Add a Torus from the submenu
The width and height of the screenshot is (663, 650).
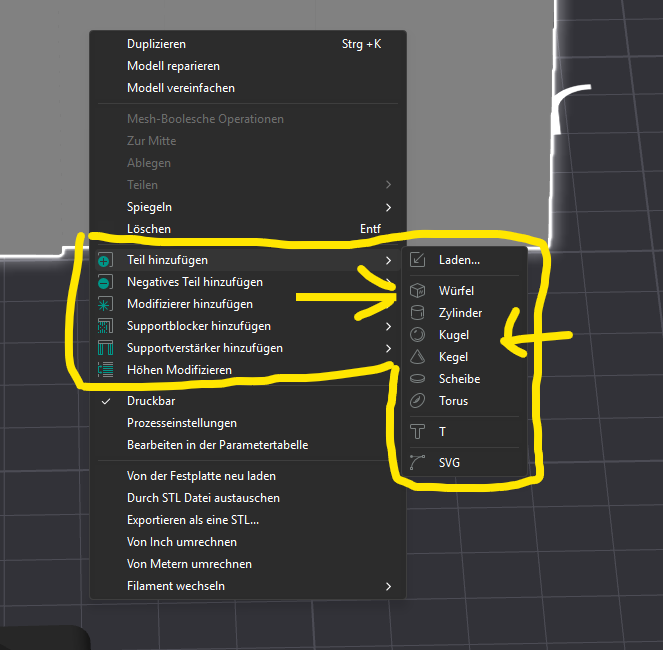pyautogui.click(x=464, y=400)
